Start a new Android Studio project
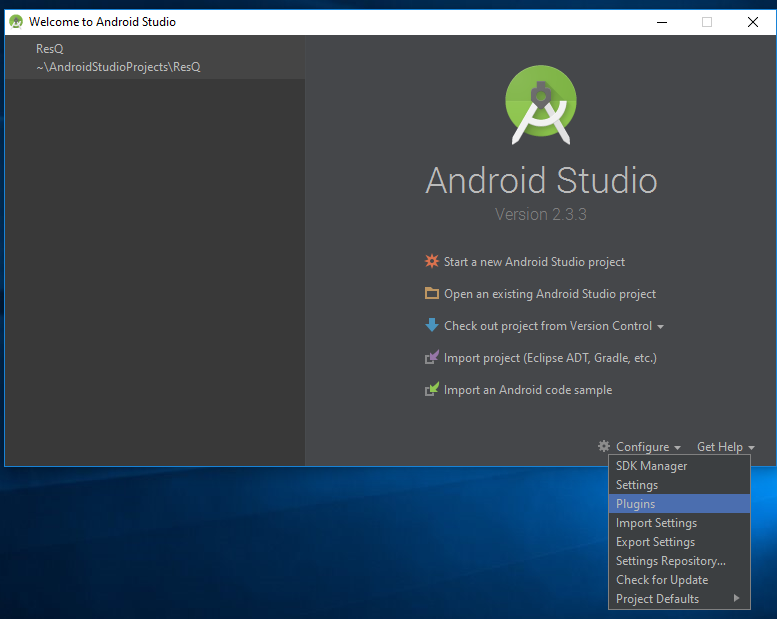 pyautogui.click(x=534, y=262)
